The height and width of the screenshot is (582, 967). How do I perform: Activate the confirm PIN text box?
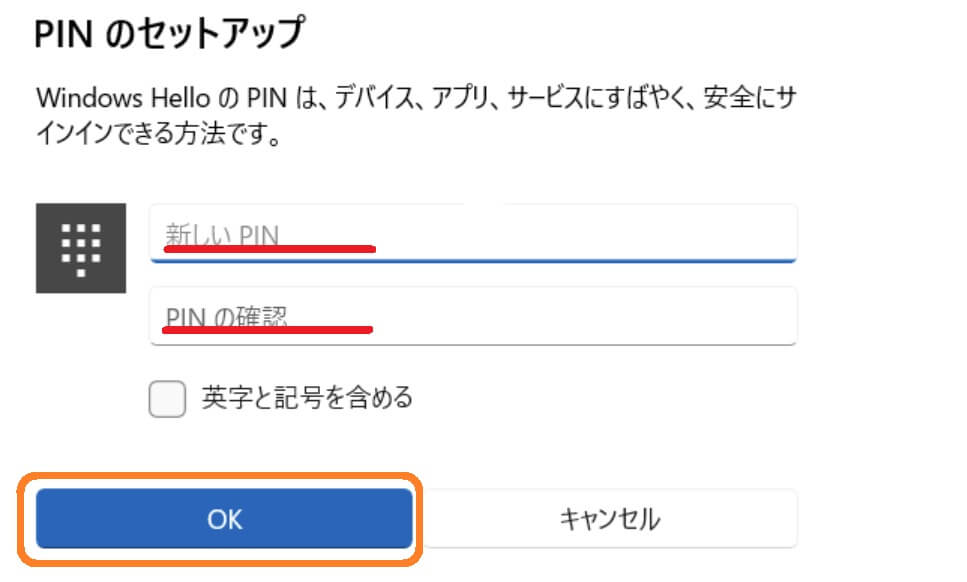pos(474,316)
